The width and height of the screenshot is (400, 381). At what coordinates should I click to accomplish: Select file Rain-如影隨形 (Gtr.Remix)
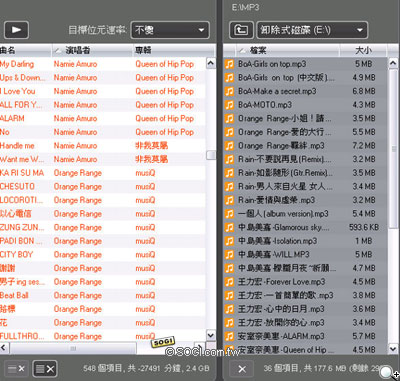tap(305, 173)
